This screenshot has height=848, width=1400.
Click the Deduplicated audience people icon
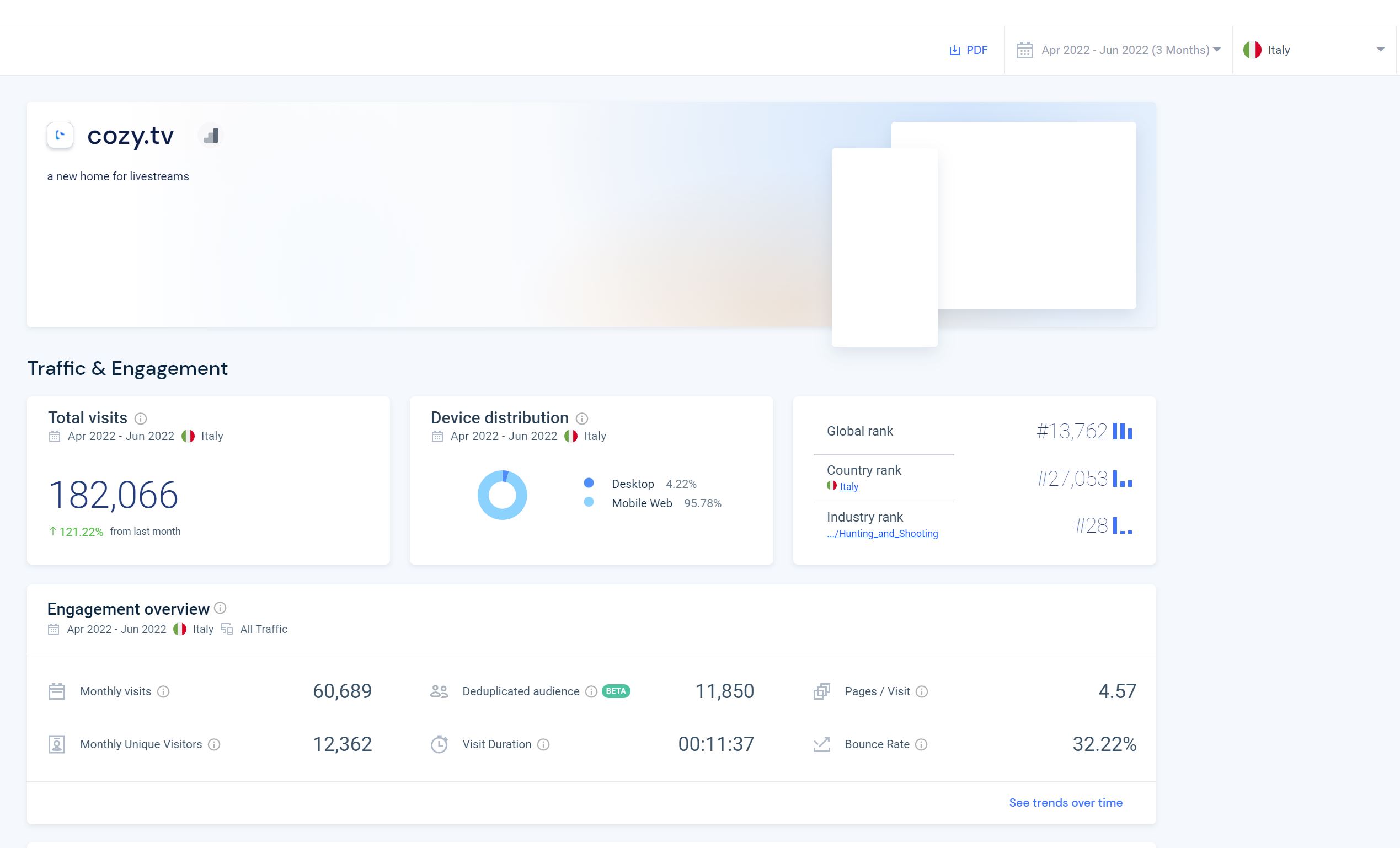pyautogui.click(x=439, y=691)
